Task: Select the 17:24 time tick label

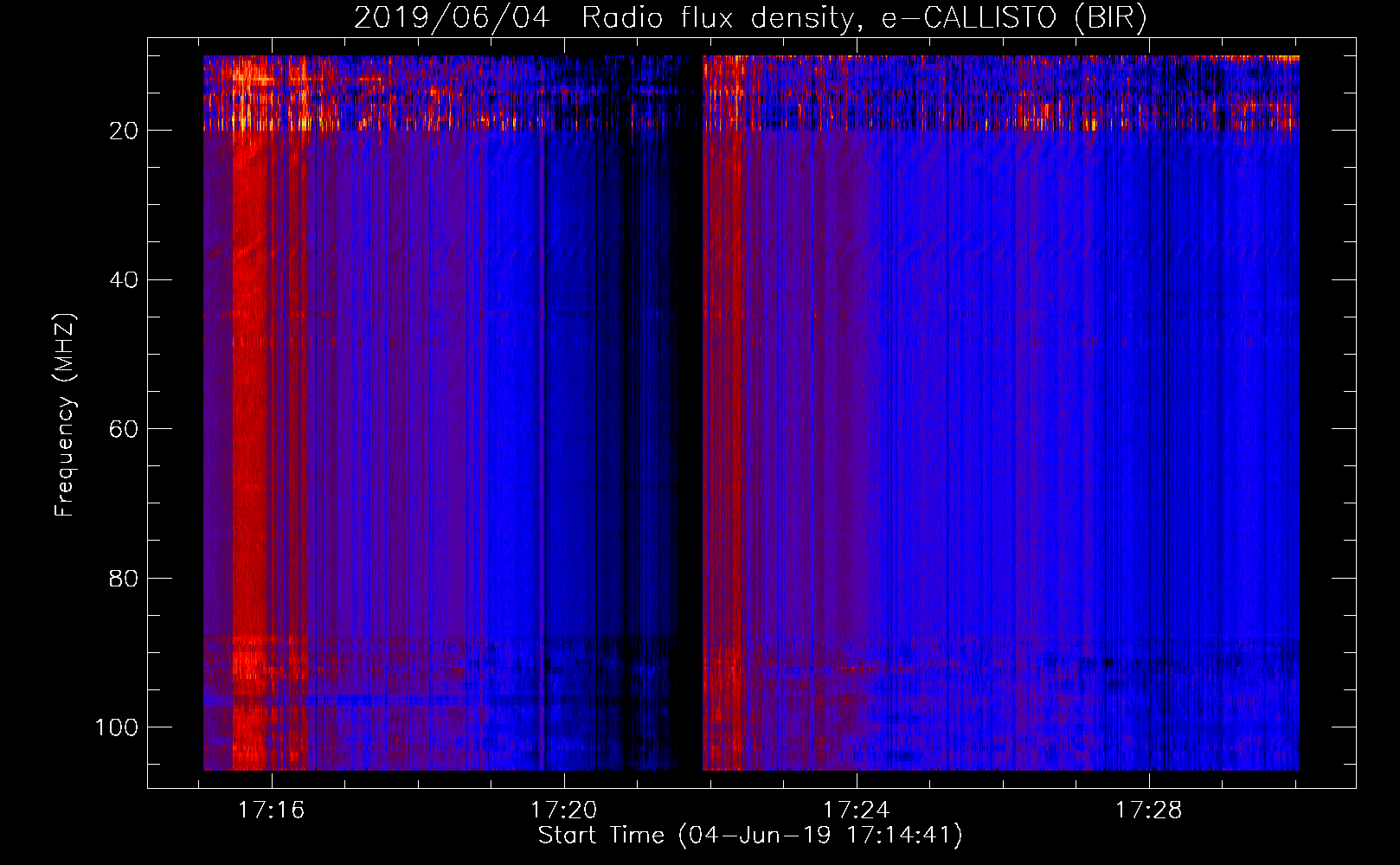Action: click(857, 811)
